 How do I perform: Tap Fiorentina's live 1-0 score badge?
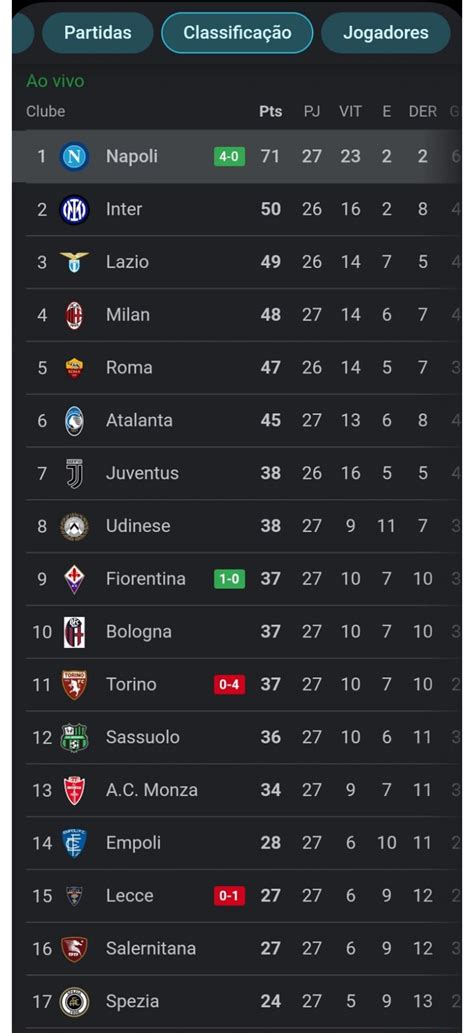click(229, 579)
